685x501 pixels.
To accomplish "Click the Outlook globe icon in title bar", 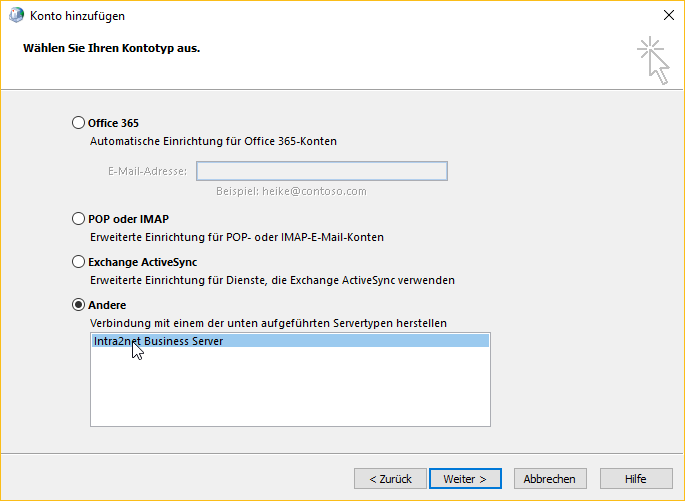I will pyautogui.click(x=16, y=15).
